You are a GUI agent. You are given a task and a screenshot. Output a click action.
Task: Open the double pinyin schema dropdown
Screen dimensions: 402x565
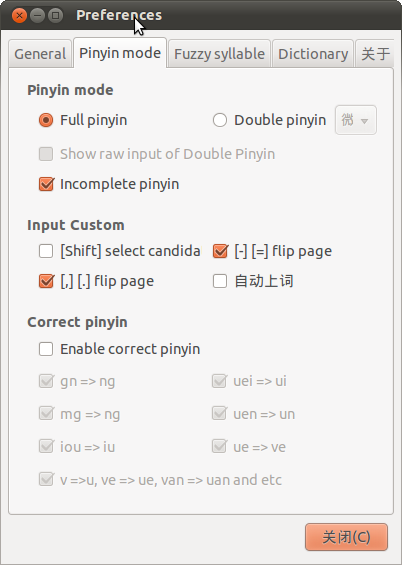click(x=356, y=120)
